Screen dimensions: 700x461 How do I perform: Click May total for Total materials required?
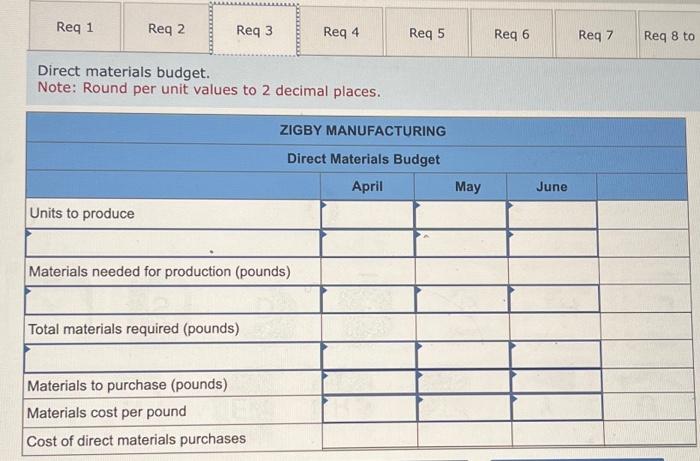(x=462, y=328)
